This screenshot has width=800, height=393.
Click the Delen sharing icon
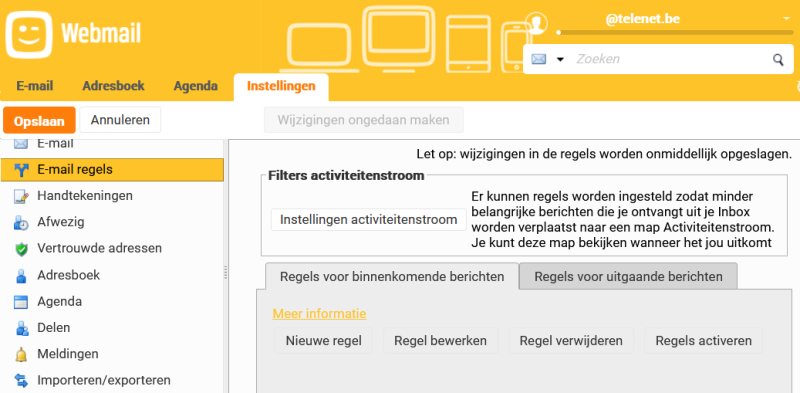pos(21,328)
